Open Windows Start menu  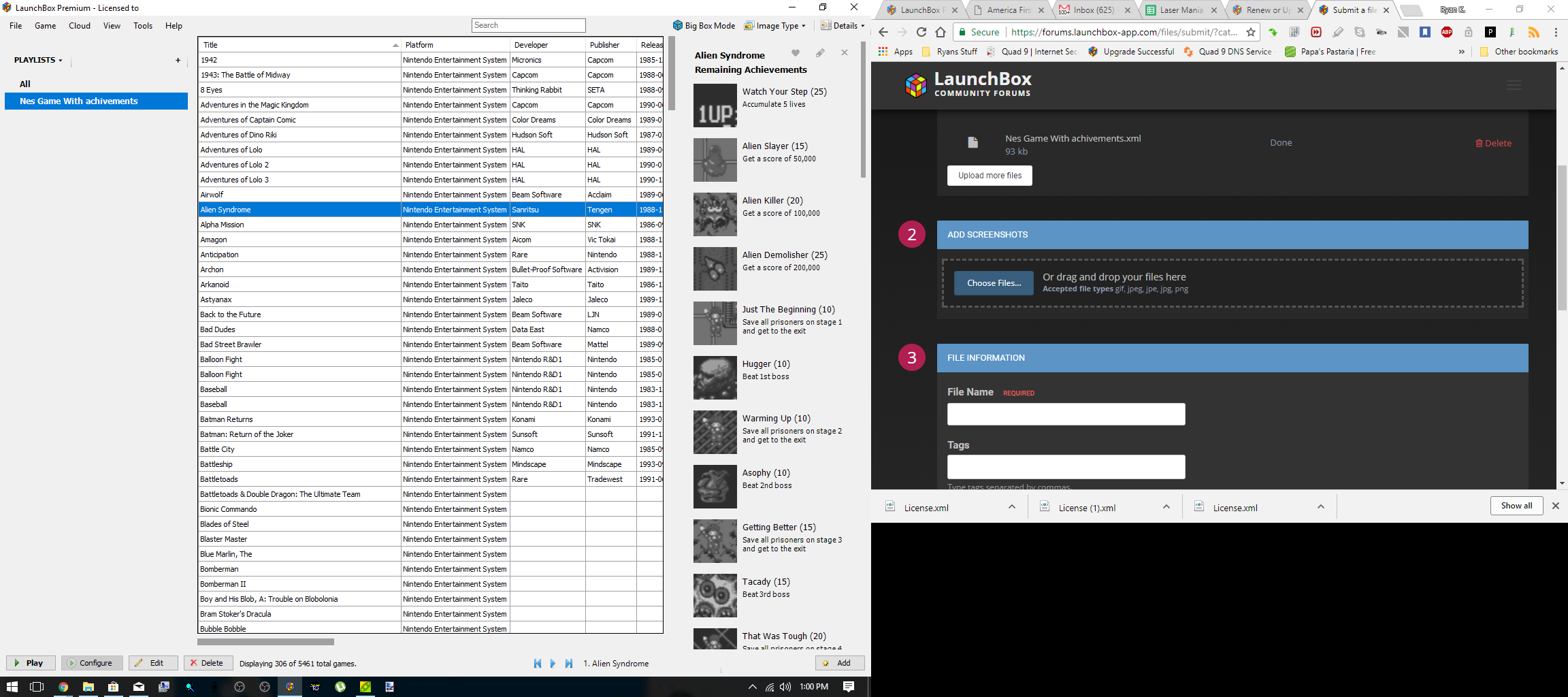(12, 687)
